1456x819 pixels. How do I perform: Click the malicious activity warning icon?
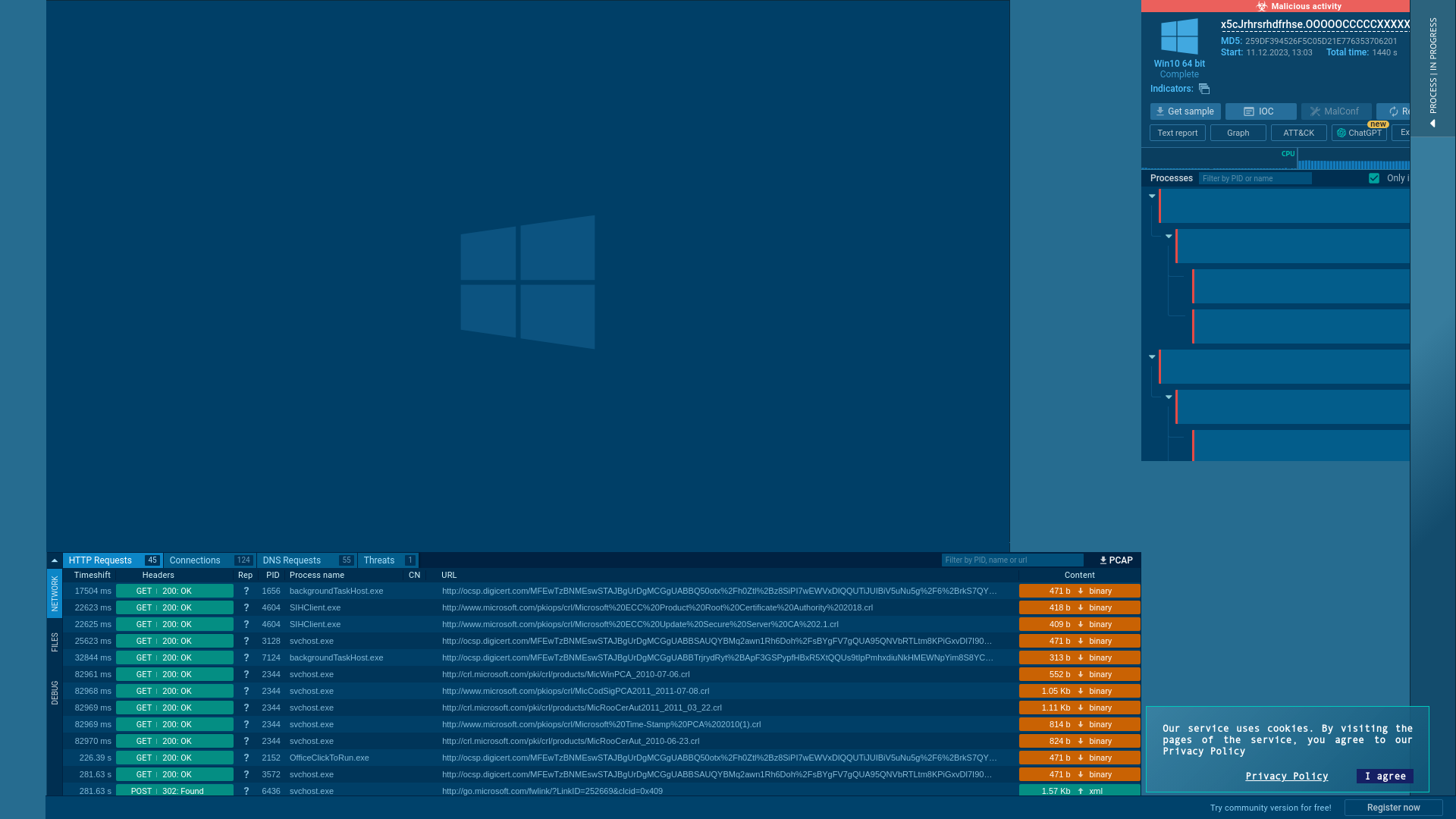pos(1261,6)
